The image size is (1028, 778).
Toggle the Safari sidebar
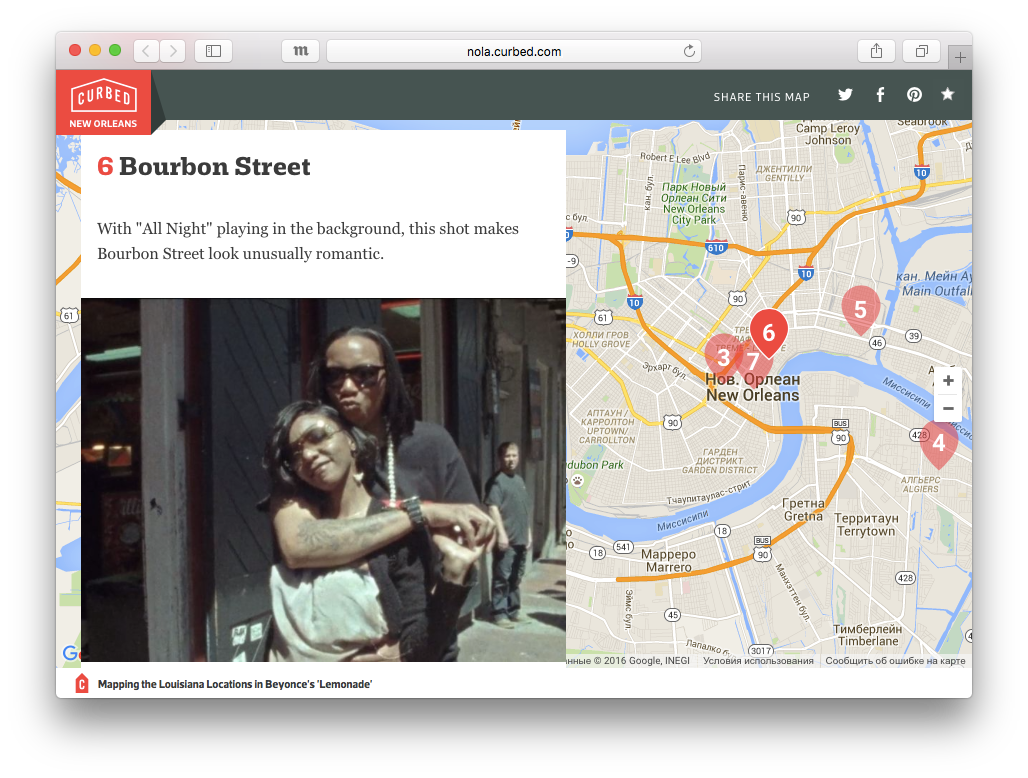click(213, 51)
